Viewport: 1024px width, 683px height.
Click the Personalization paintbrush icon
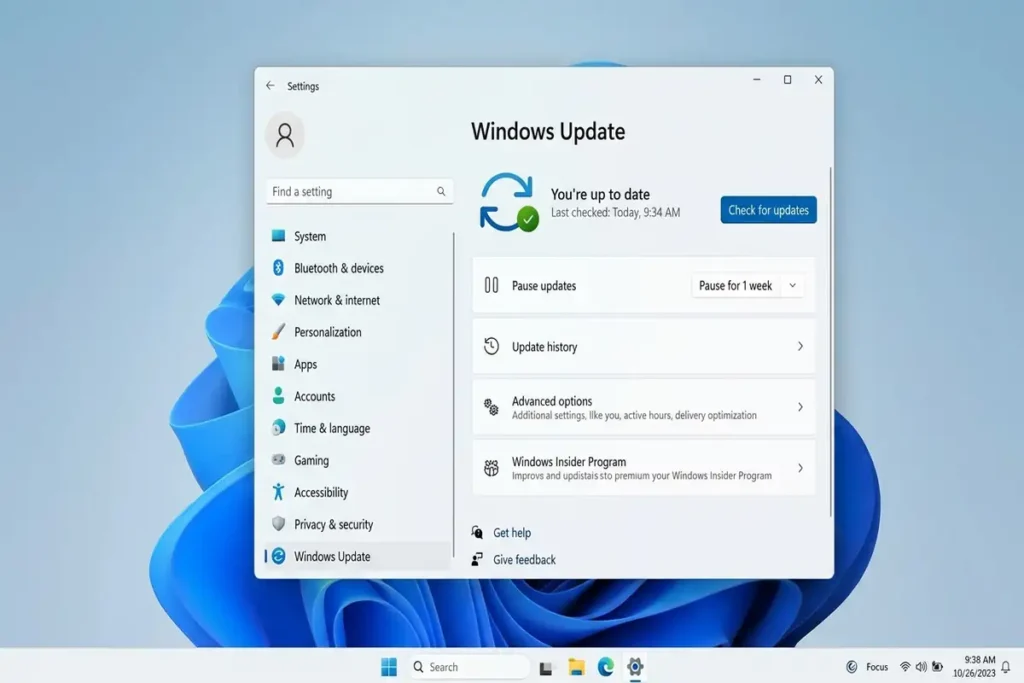click(x=278, y=332)
